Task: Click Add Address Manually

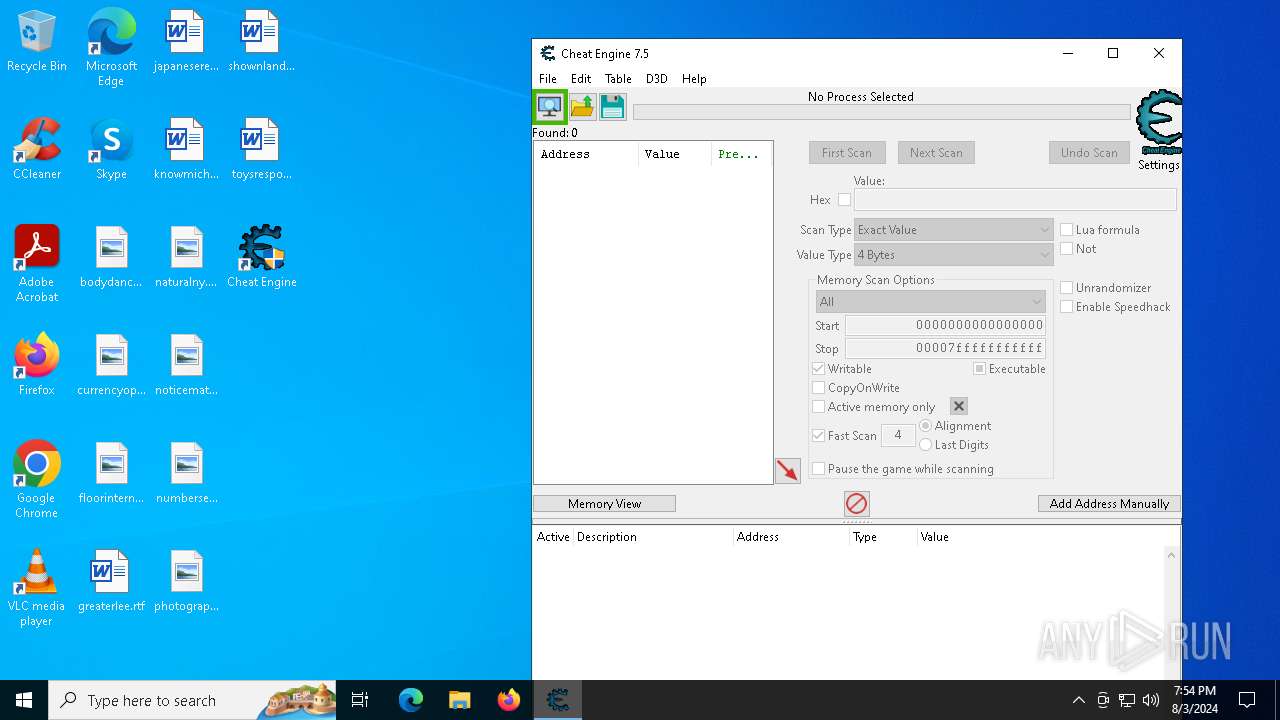Action: (1109, 504)
